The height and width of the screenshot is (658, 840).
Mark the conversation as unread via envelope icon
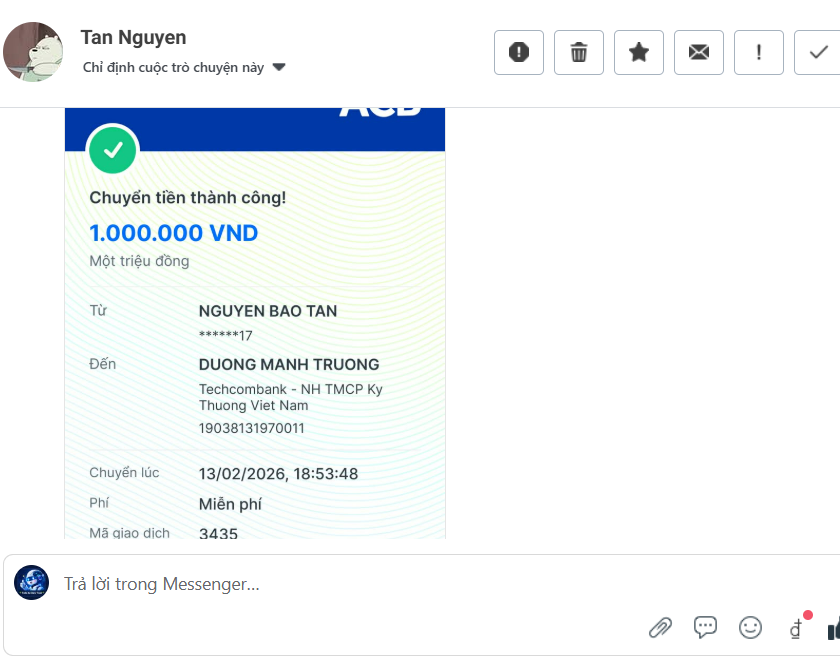tap(698, 52)
